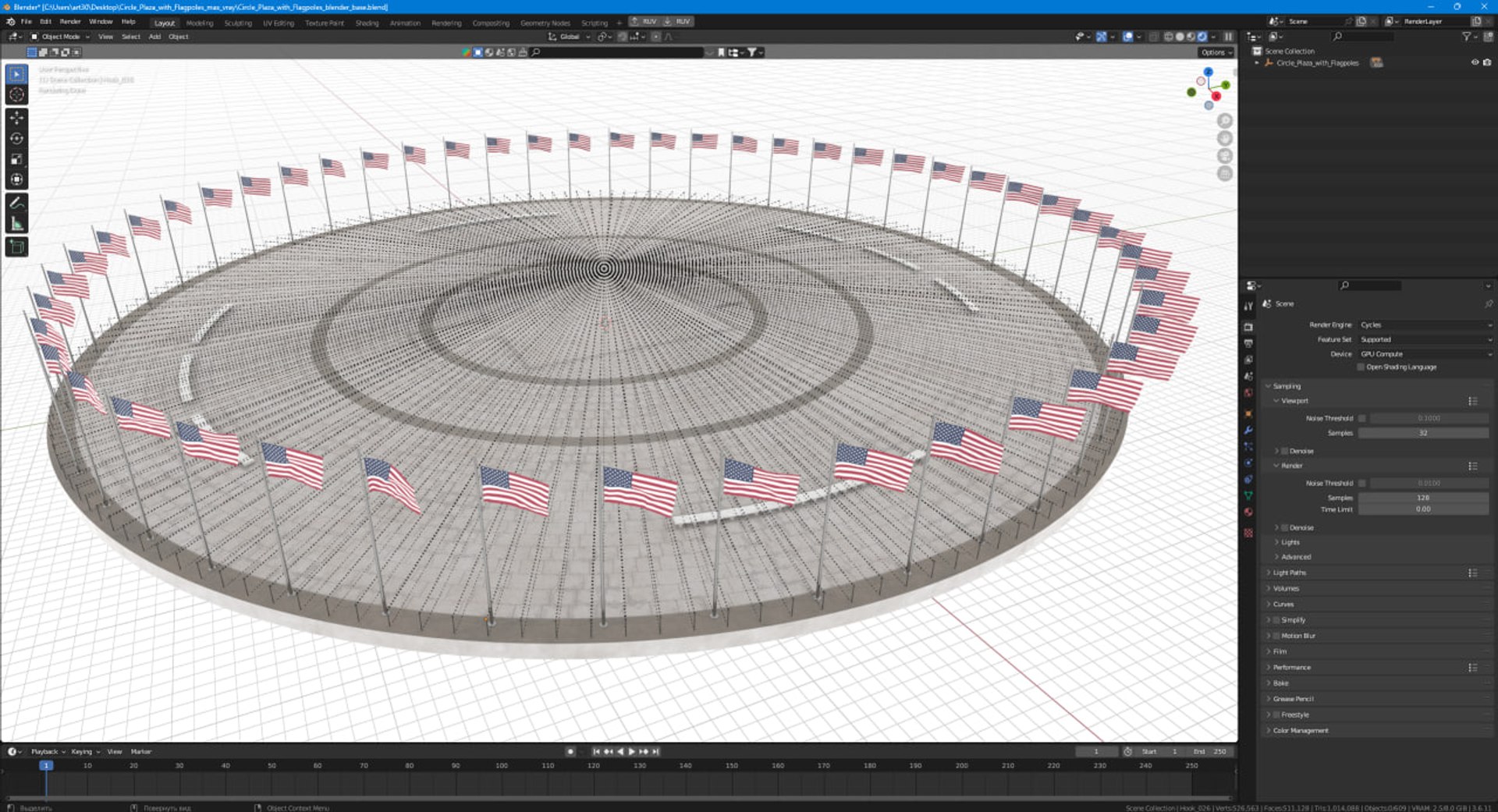Click the zoom viewport gizmo button
The height and width of the screenshot is (812, 1498).
1225,120
